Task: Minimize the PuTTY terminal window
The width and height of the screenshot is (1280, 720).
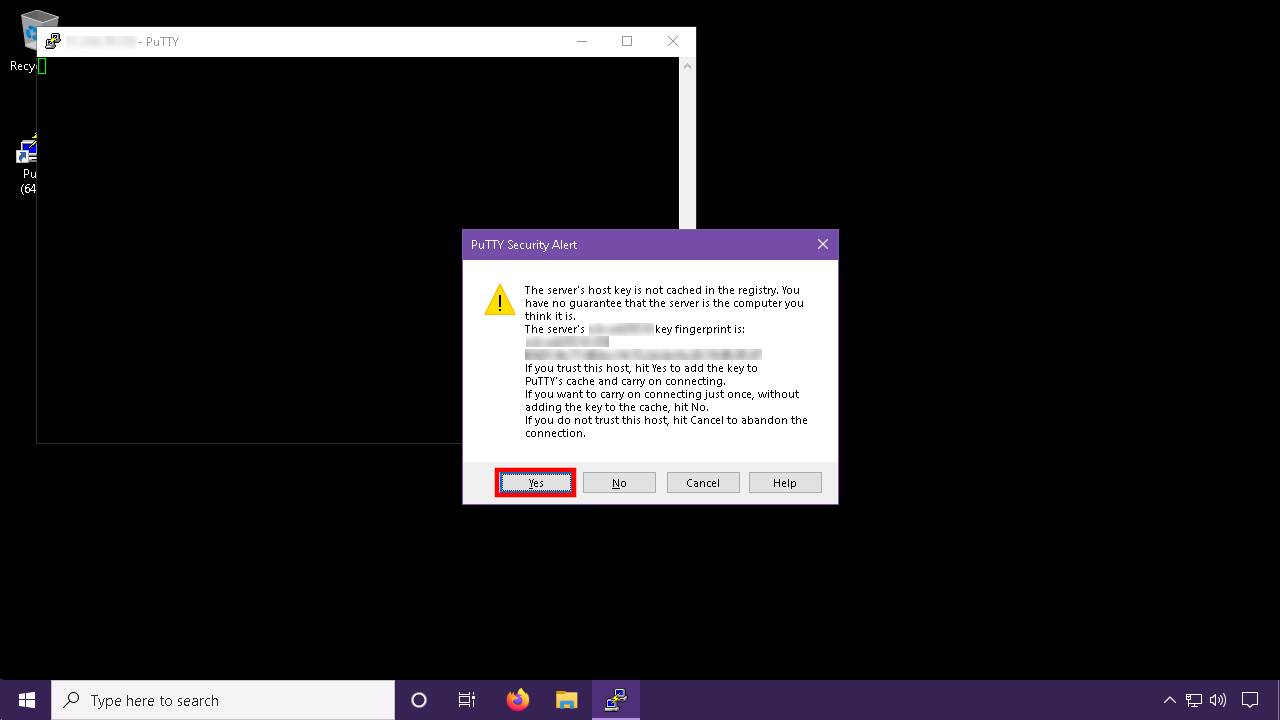Action: coord(582,41)
